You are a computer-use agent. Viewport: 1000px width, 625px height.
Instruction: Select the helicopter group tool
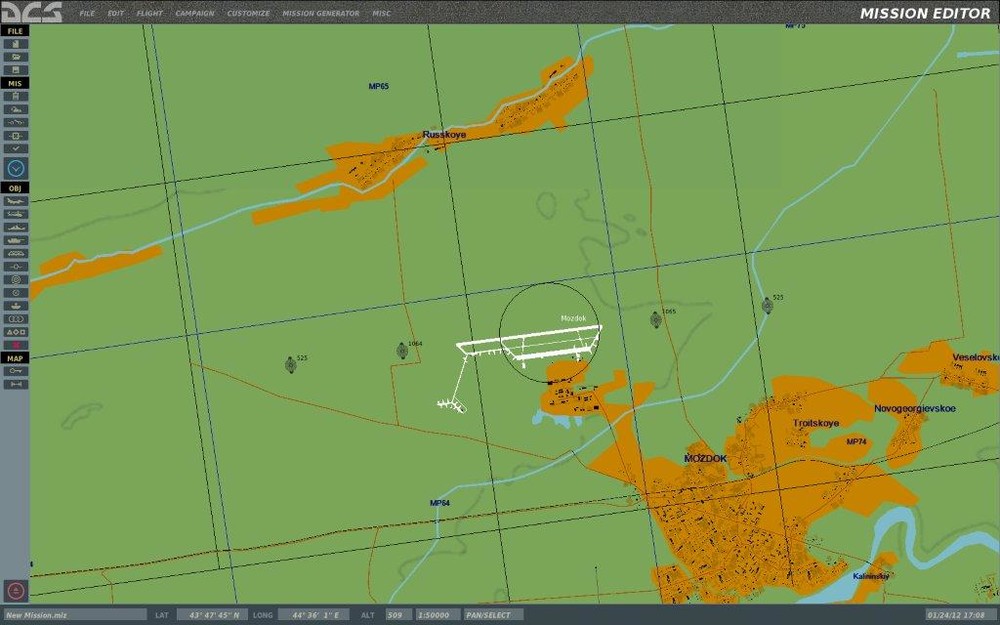pos(15,214)
